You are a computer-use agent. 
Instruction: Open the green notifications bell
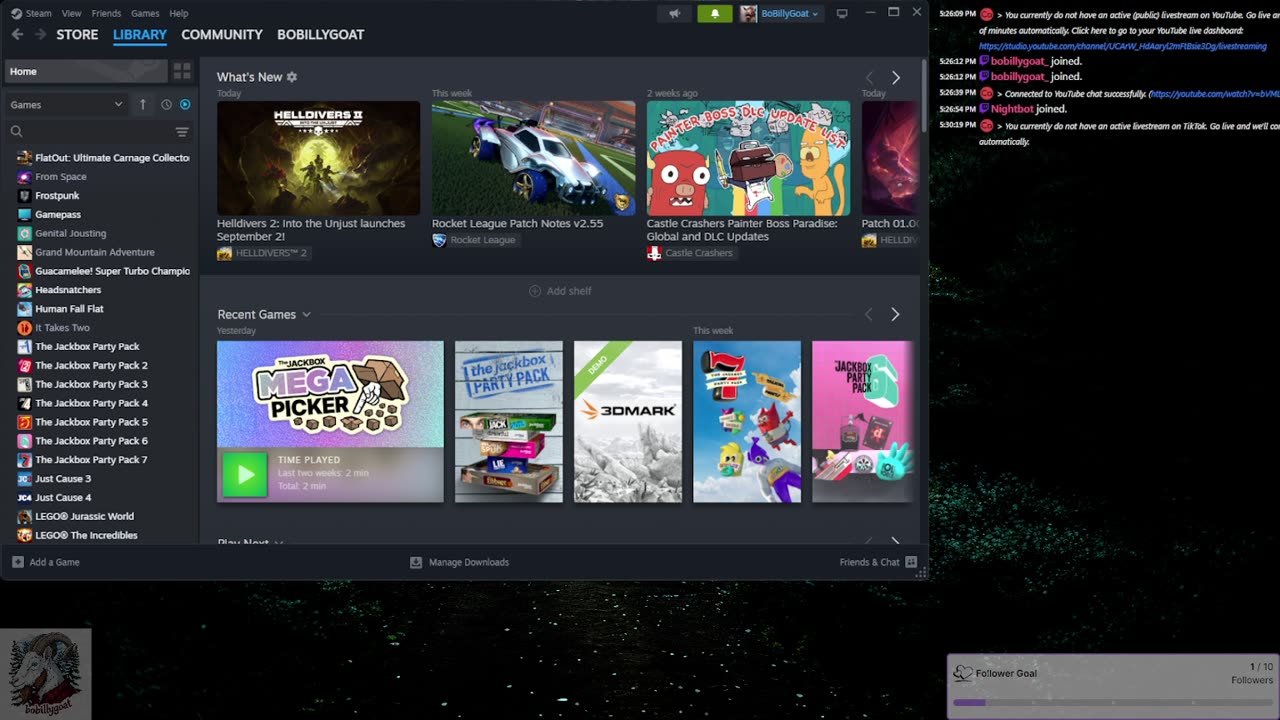[x=715, y=13]
